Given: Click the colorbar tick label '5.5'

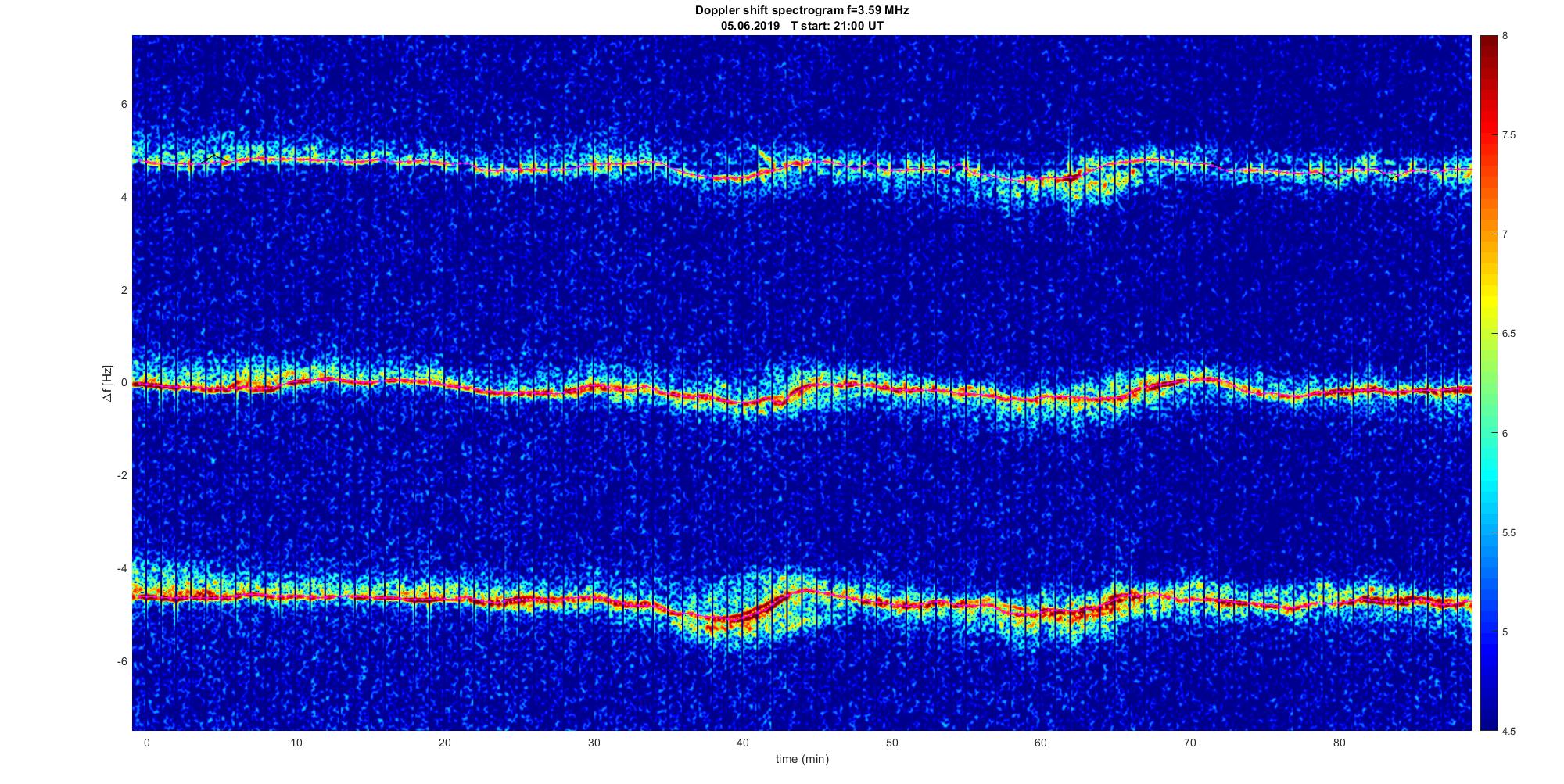Looking at the screenshot, I should (1508, 533).
